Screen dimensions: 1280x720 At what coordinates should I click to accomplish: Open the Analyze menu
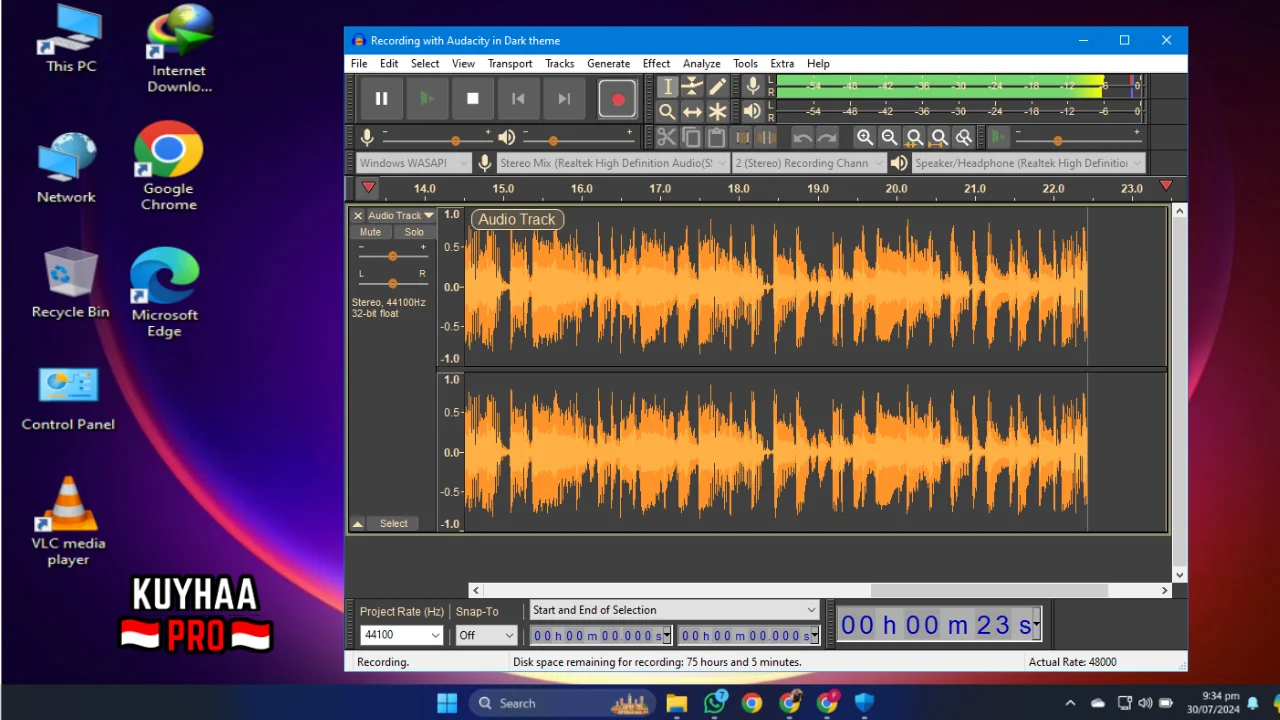click(701, 63)
